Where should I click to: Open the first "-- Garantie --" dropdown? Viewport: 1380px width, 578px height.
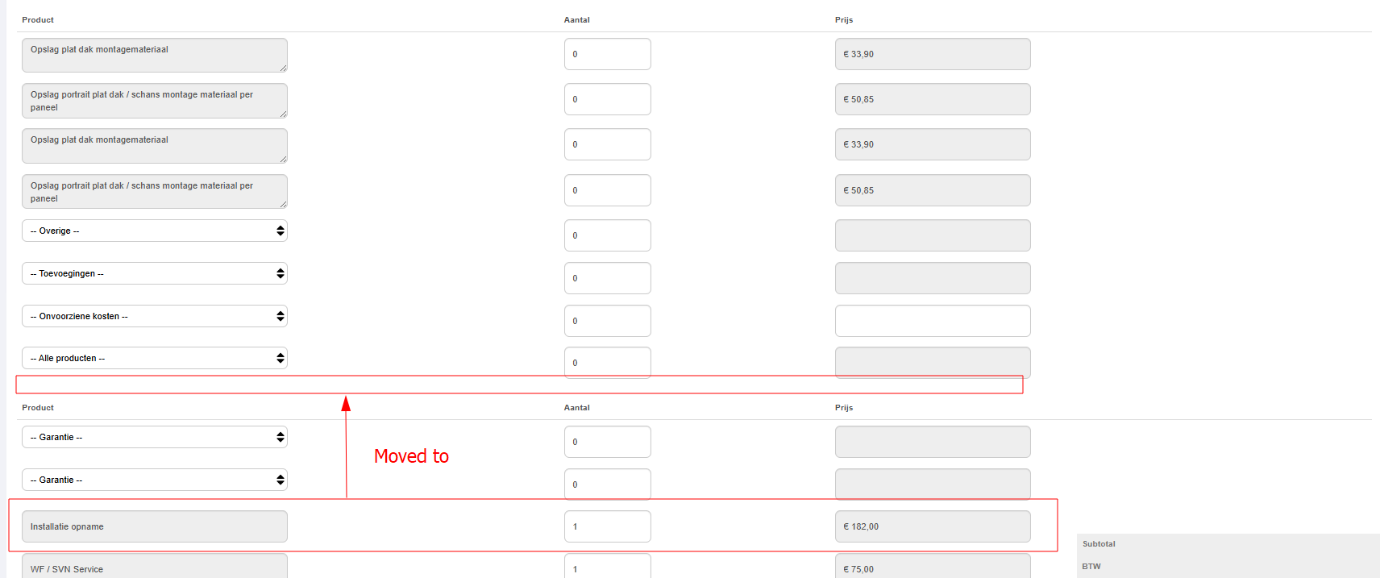pyautogui.click(x=154, y=437)
